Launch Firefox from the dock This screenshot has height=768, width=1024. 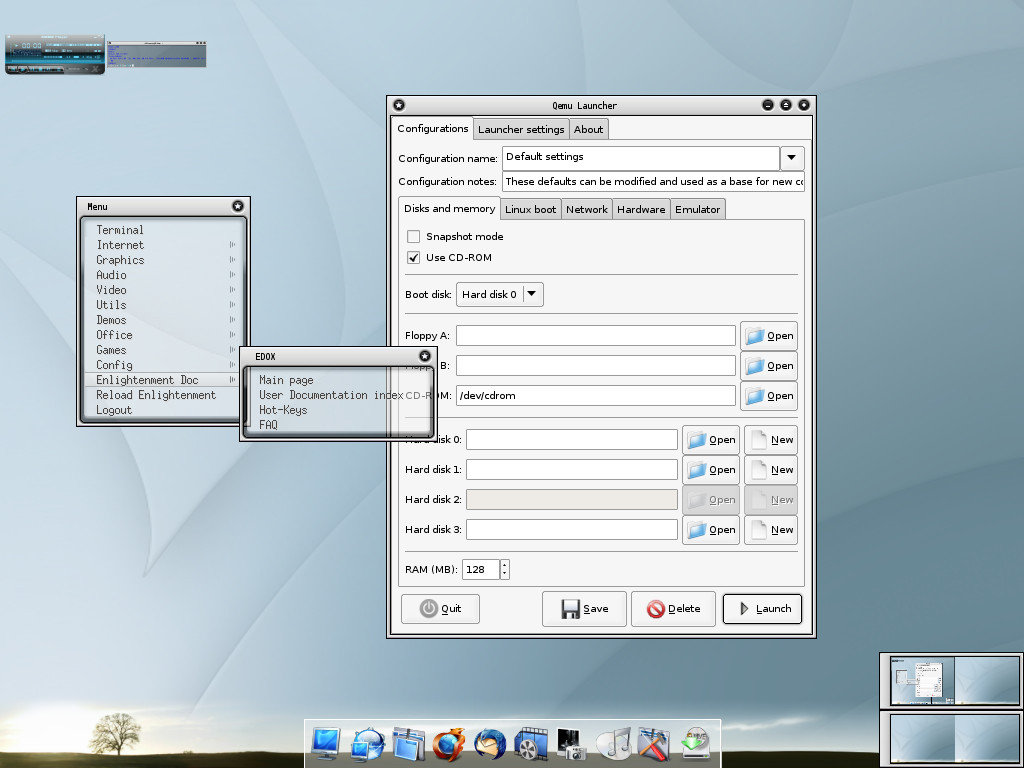(x=449, y=744)
